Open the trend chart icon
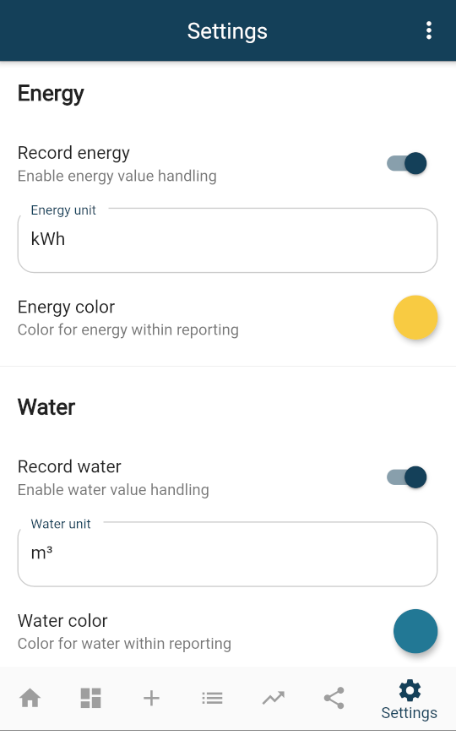 click(273, 698)
